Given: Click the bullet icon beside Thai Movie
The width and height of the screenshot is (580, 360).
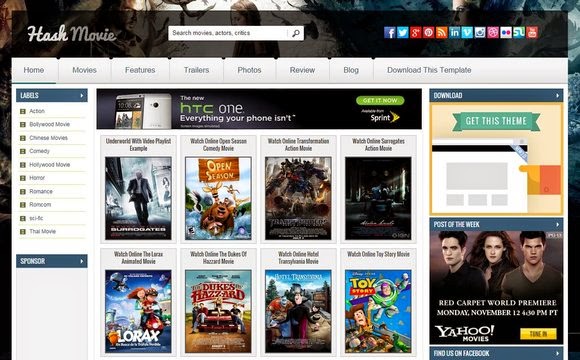Looking at the screenshot, I should point(23,232).
